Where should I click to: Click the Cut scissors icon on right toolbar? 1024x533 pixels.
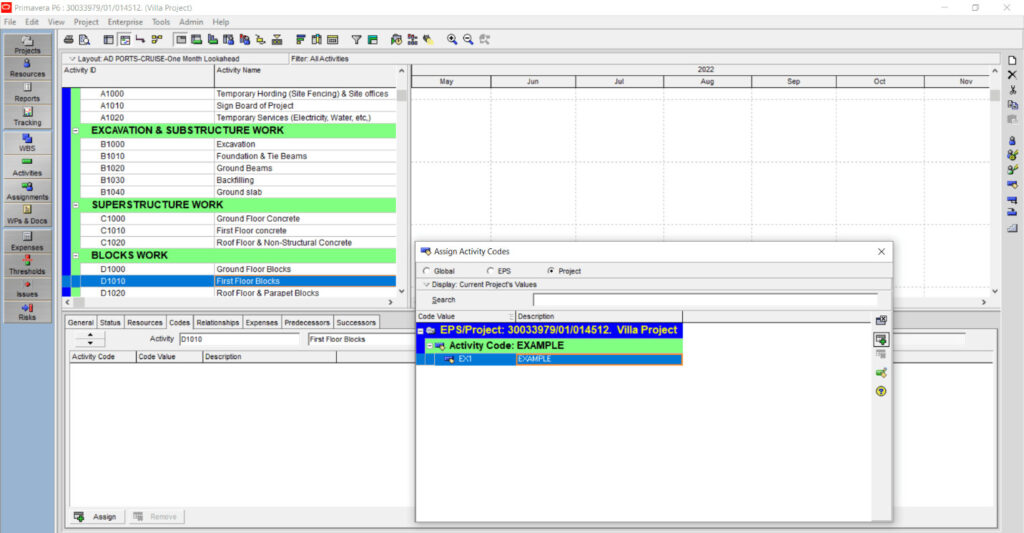pos(1012,90)
